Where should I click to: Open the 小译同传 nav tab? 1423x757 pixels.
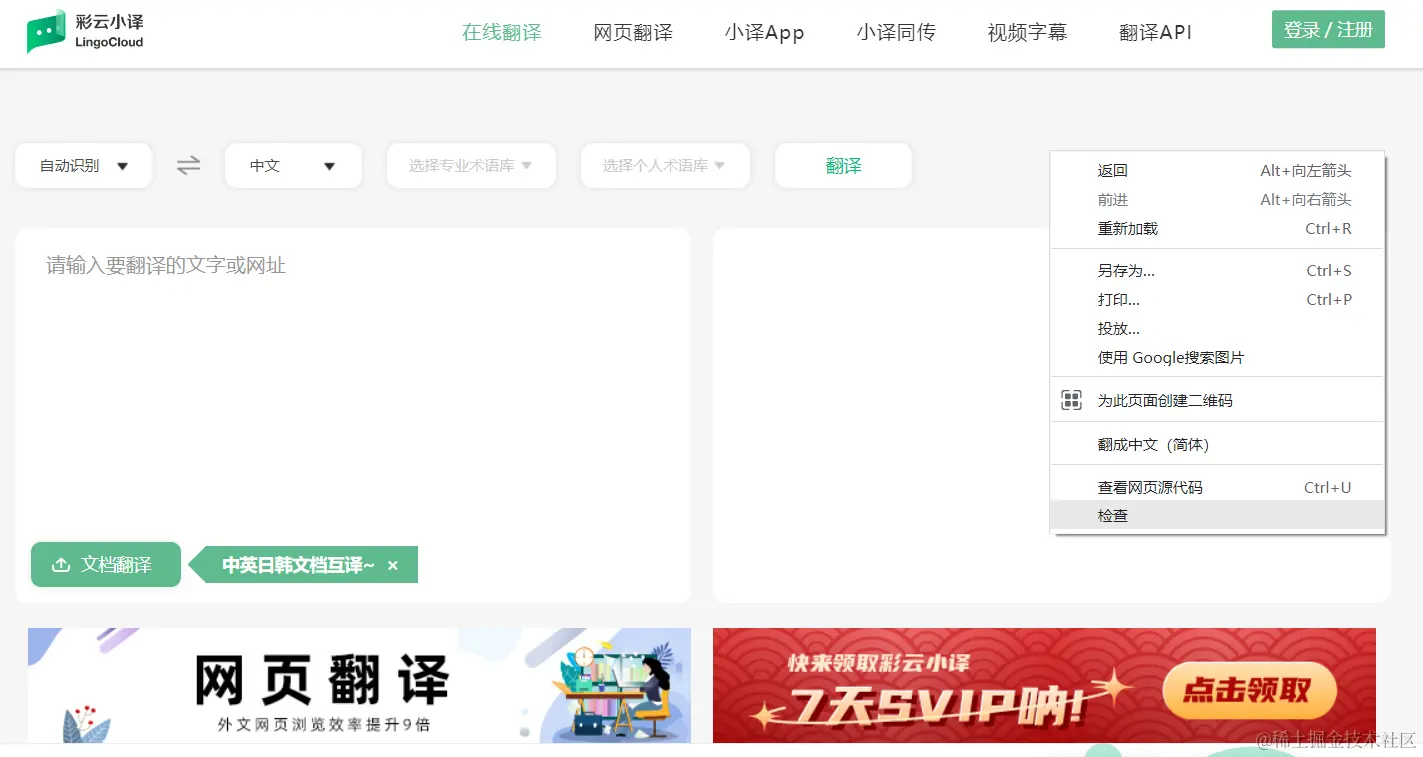896,33
